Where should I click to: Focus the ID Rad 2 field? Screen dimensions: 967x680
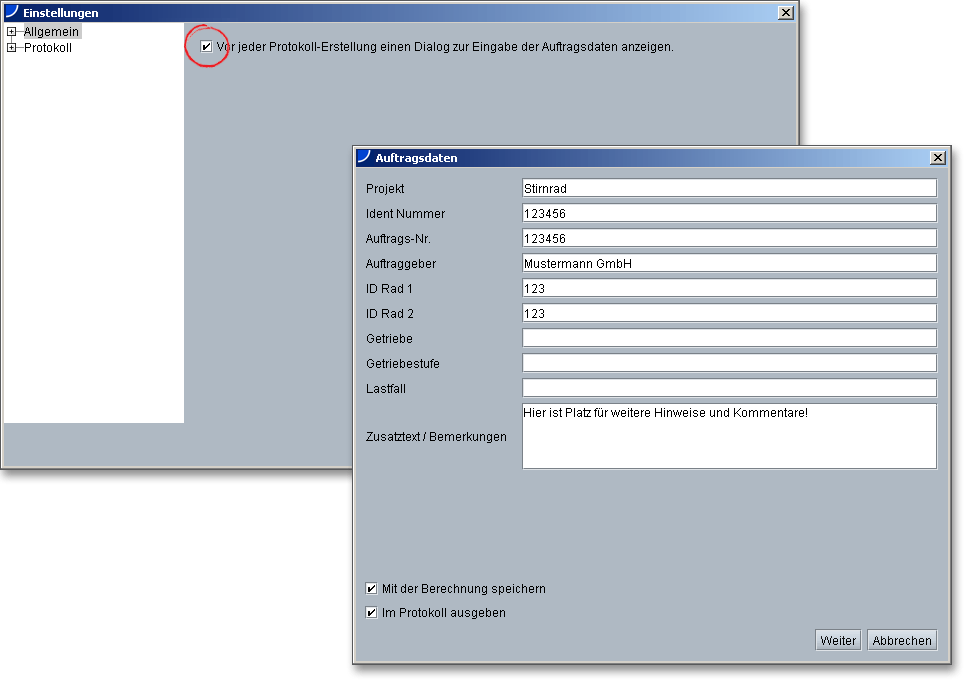[728, 313]
